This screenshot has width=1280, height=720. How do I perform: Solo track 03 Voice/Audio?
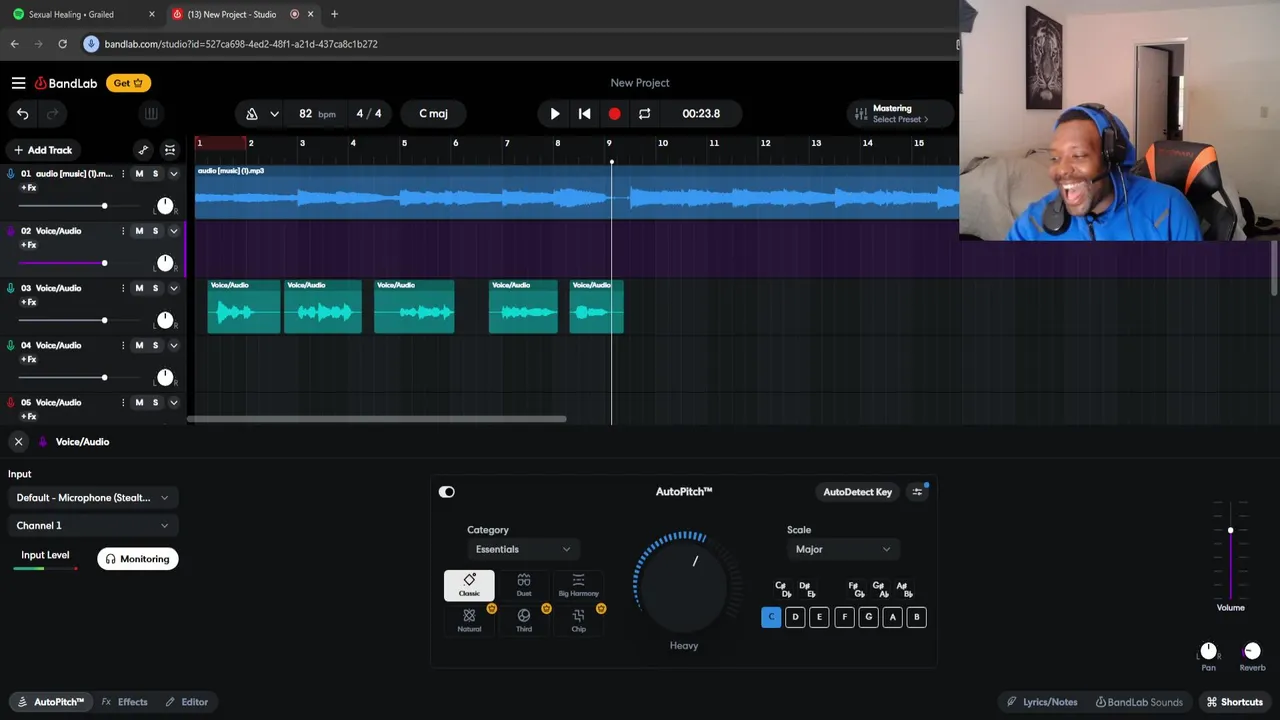pyautogui.click(x=155, y=288)
